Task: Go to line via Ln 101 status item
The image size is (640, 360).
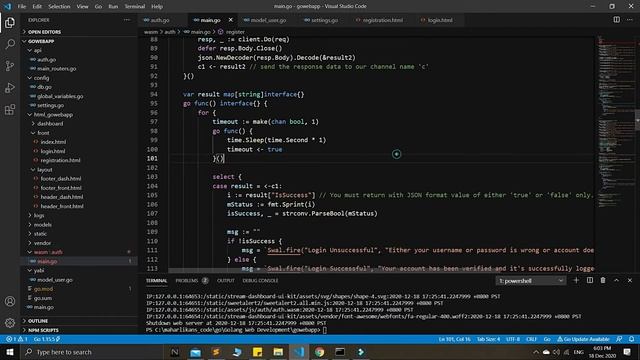Action: (454, 339)
